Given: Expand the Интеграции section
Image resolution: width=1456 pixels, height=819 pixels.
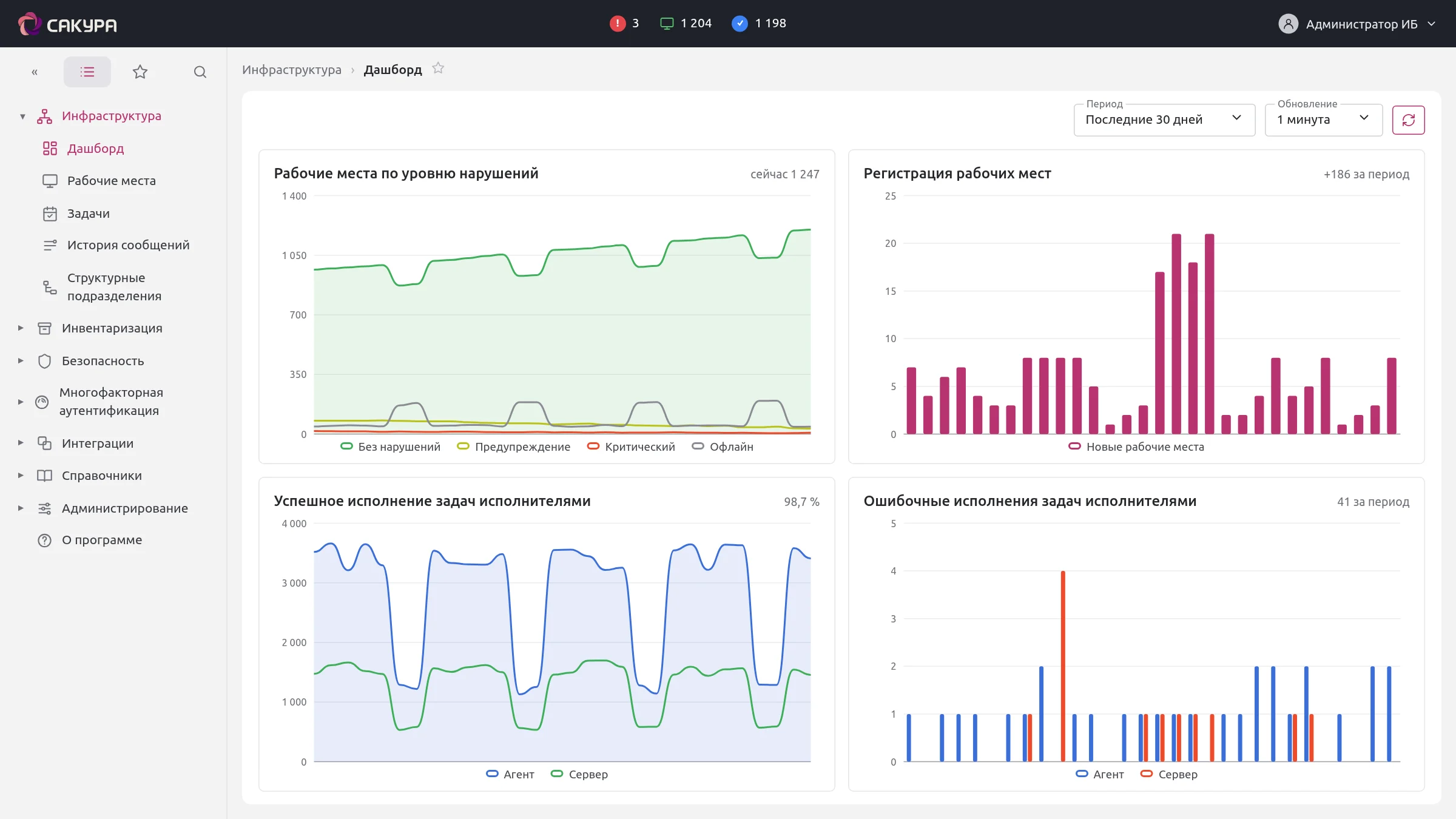Looking at the screenshot, I should point(21,443).
